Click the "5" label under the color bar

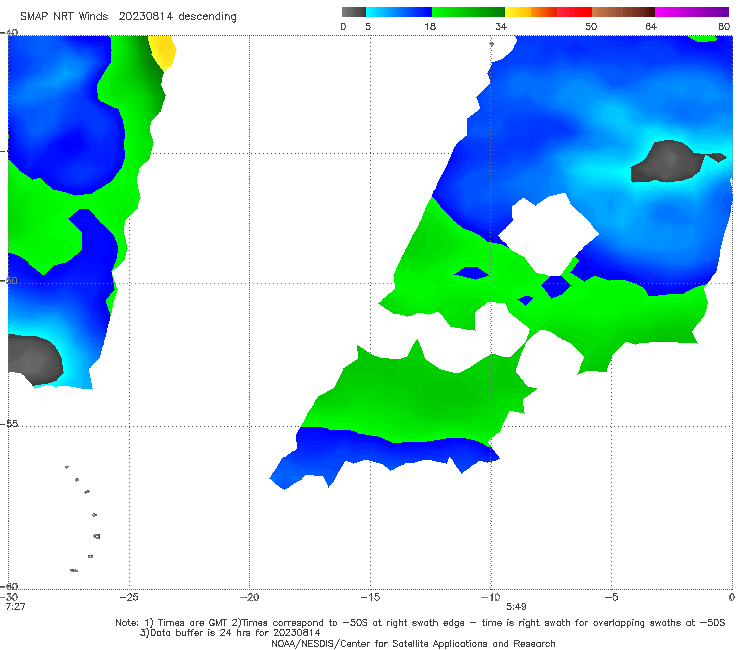(x=368, y=26)
